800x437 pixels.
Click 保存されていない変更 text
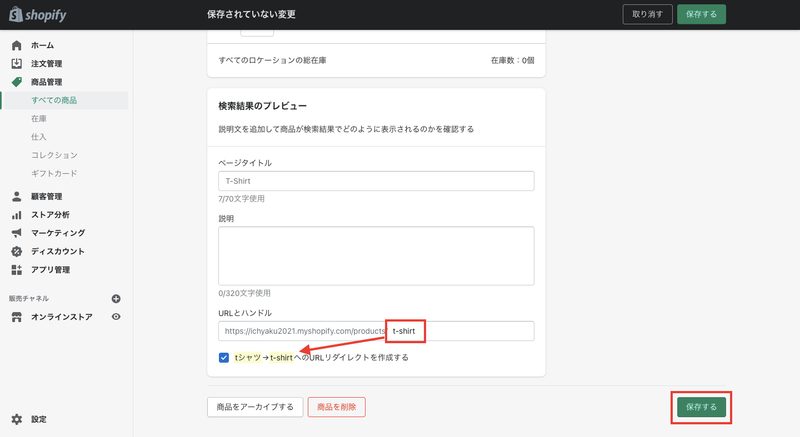[x=251, y=14]
